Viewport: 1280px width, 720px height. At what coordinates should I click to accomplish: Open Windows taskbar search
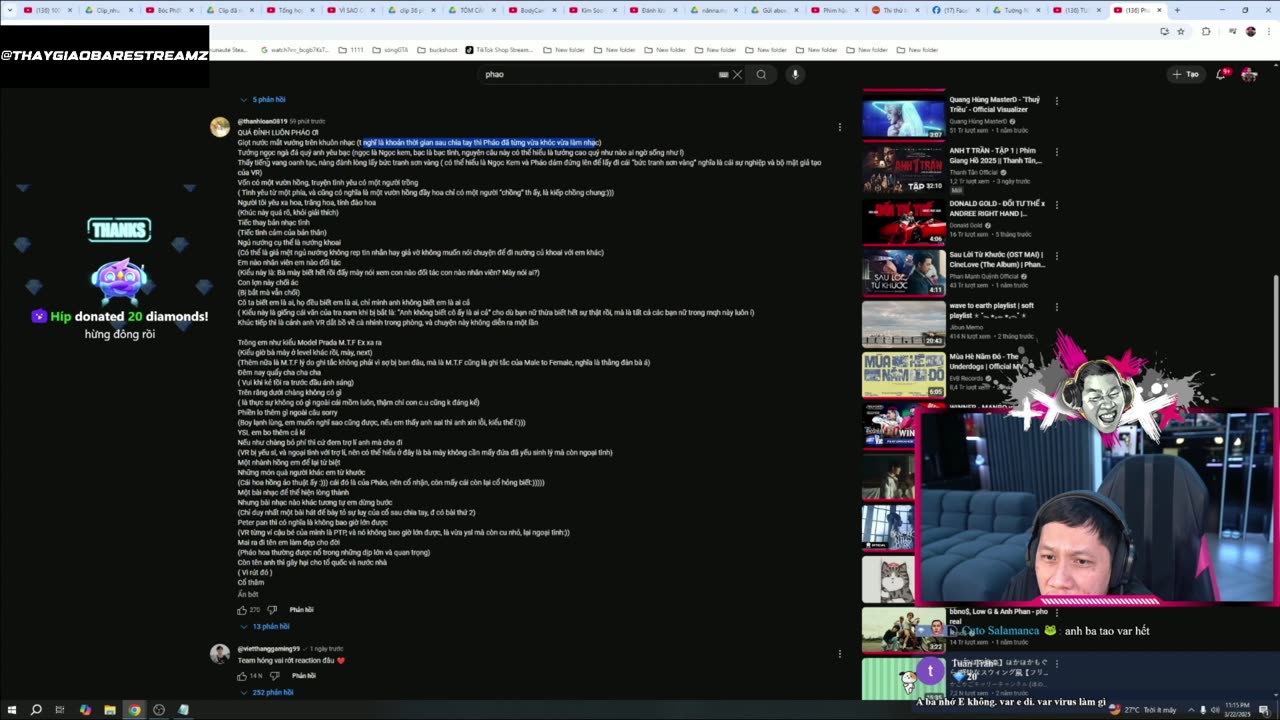point(36,710)
